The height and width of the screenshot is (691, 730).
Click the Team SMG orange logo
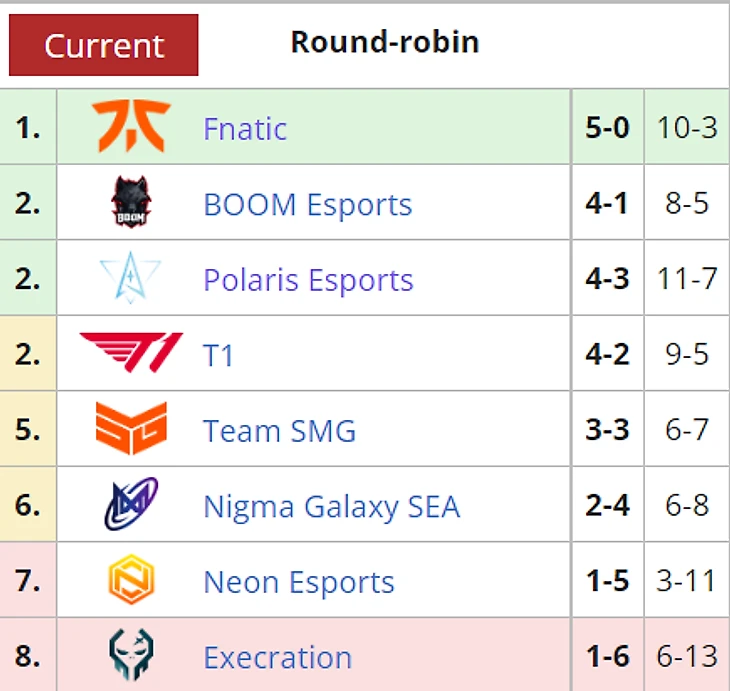click(131, 428)
